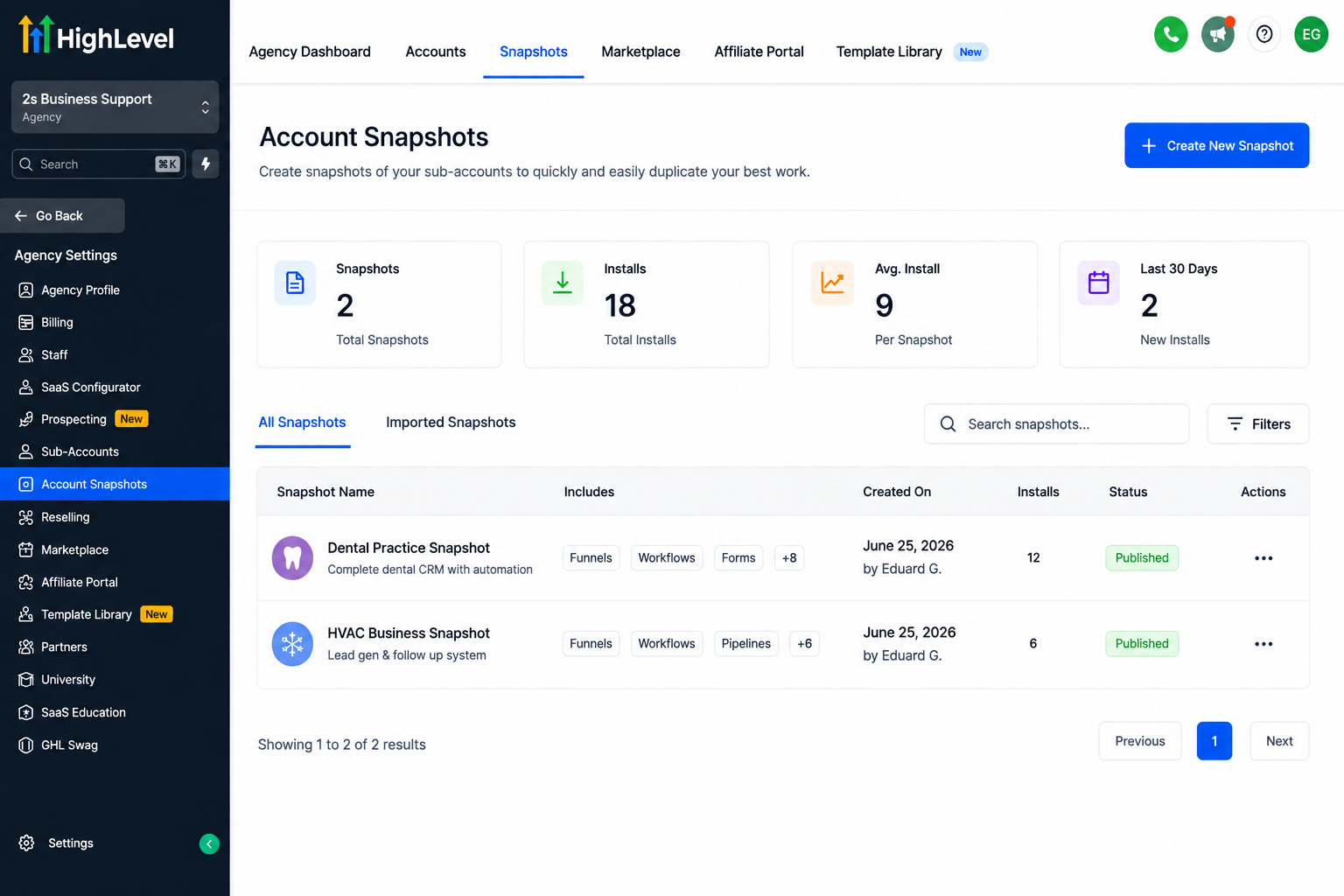Collapse sidebar with green chevron button
Viewport: 1344px width, 896px height.
pyautogui.click(x=209, y=843)
